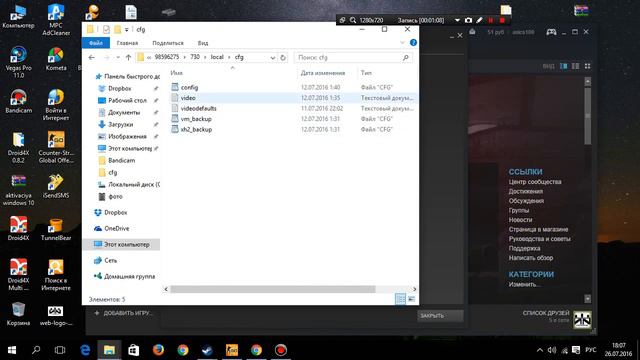Go back in Explorer navigation

coord(91,58)
